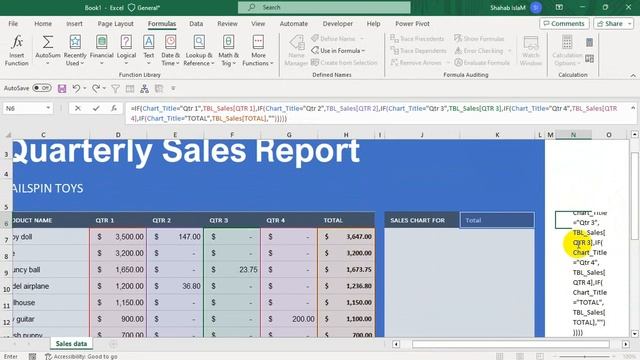The image size is (640, 360).
Task: Click the Select All corner triangle
Action: [8, 135]
